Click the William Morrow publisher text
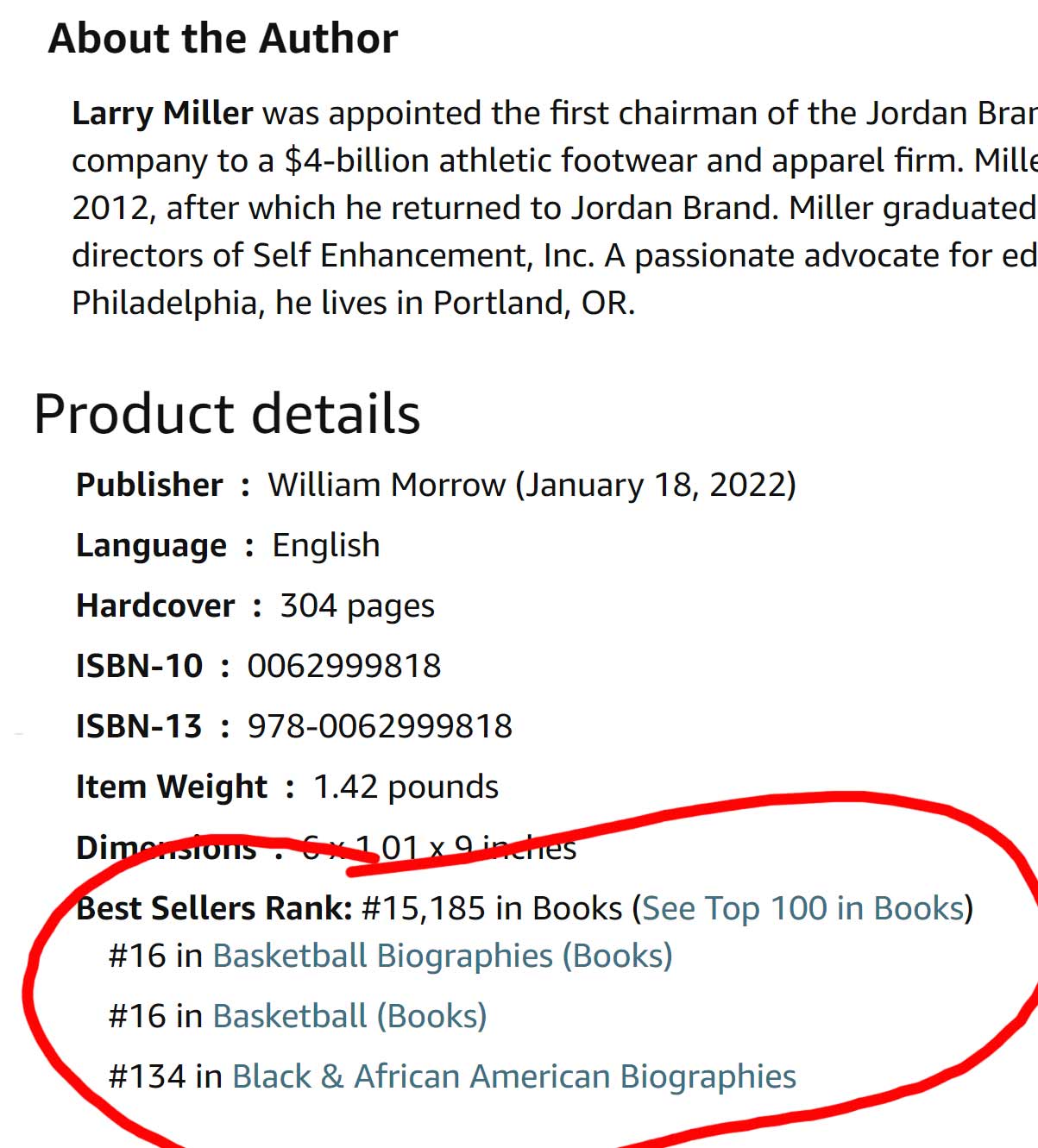 click(x=386, y=485)
